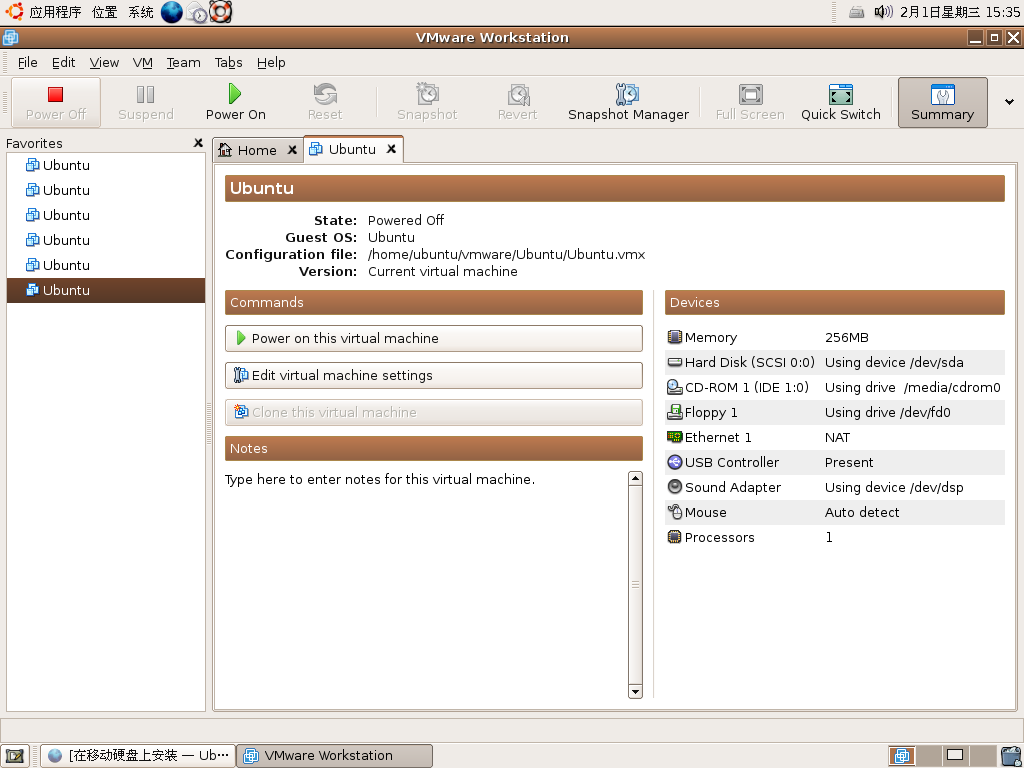Toggle the Summary view button
1024x768 pixels.
coord(942,103)
